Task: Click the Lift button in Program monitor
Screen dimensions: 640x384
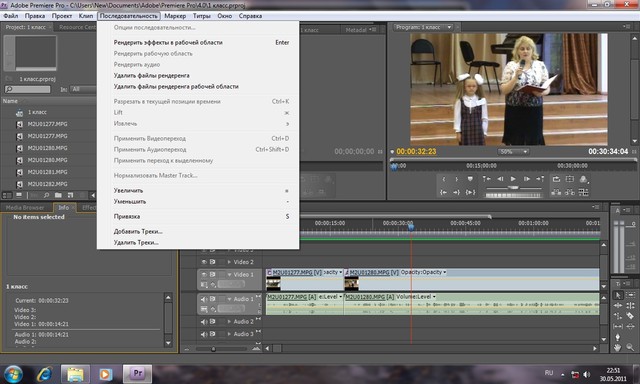Action: point(556,192)
